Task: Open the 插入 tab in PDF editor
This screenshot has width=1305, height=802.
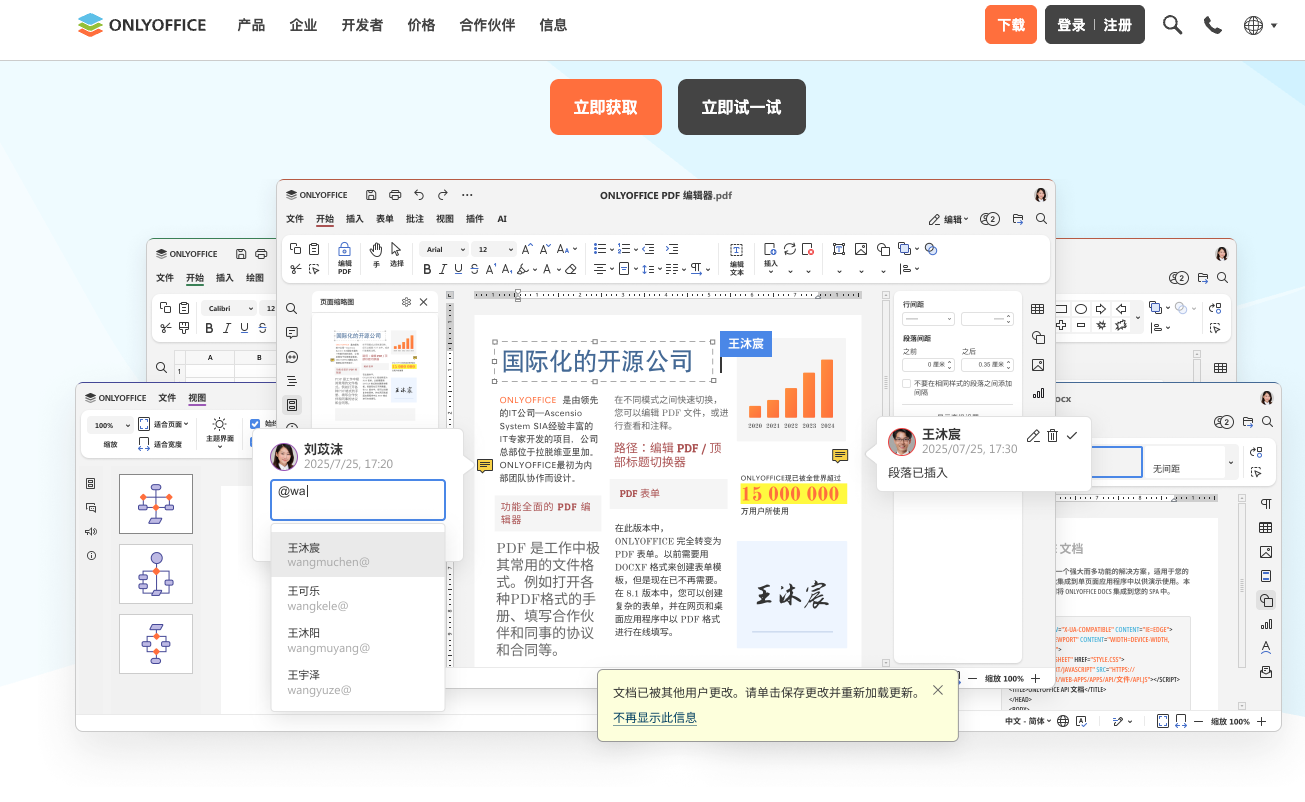Action: tap(355, 219)
